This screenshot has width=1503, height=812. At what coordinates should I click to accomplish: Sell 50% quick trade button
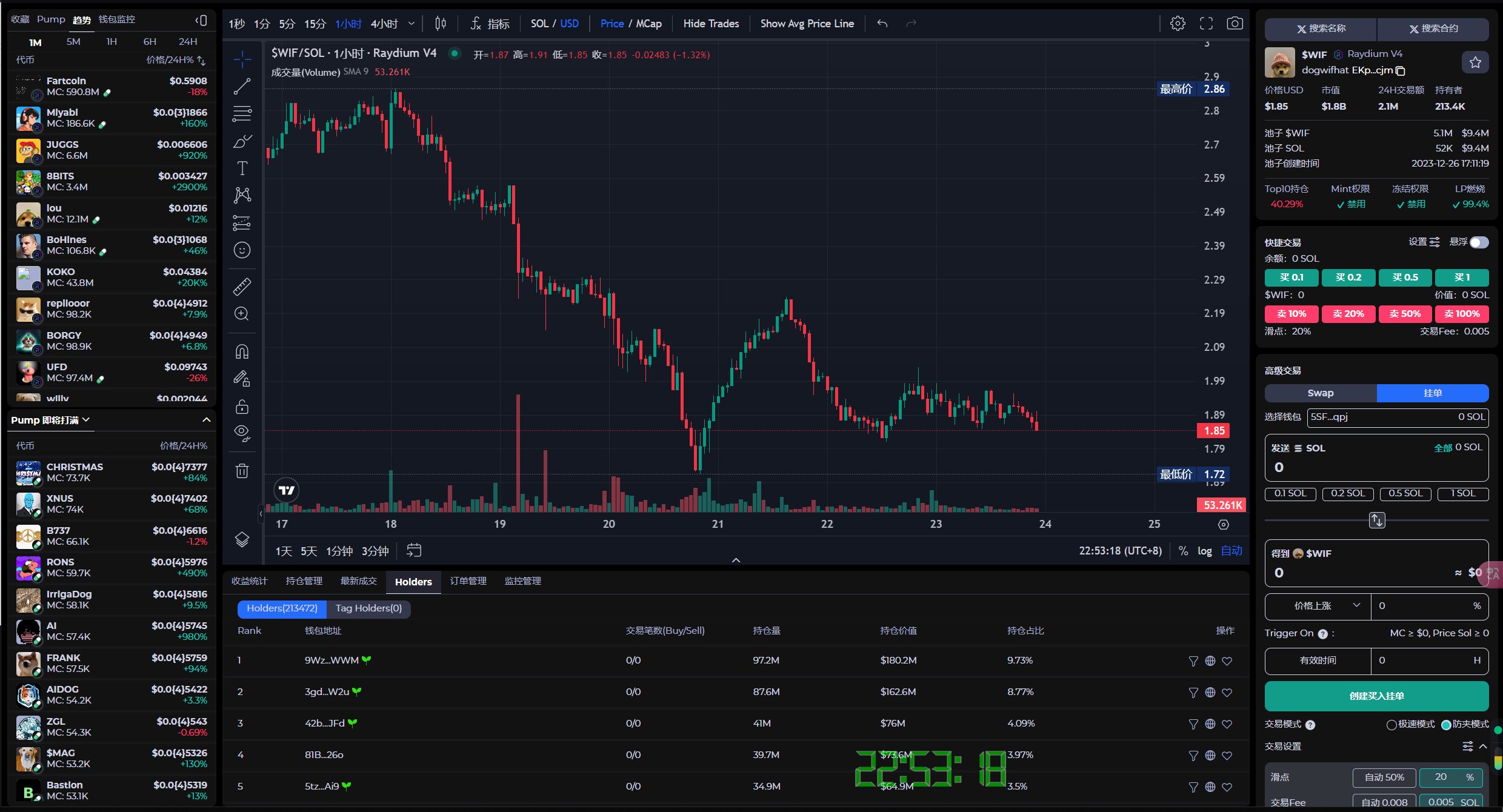point(1405,314)
